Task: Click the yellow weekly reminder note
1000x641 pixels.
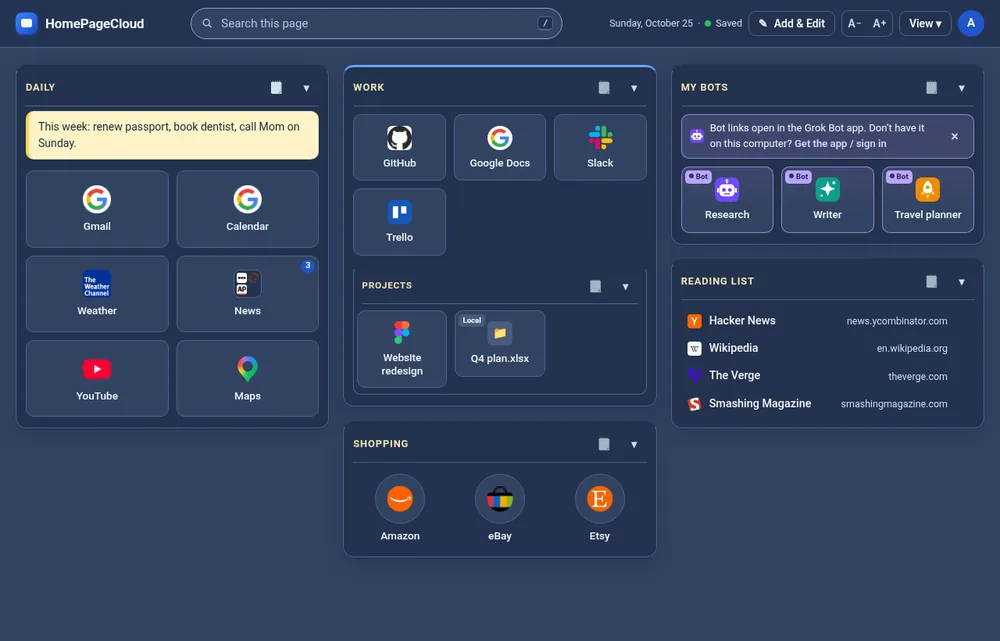Action: coord(172,135)
